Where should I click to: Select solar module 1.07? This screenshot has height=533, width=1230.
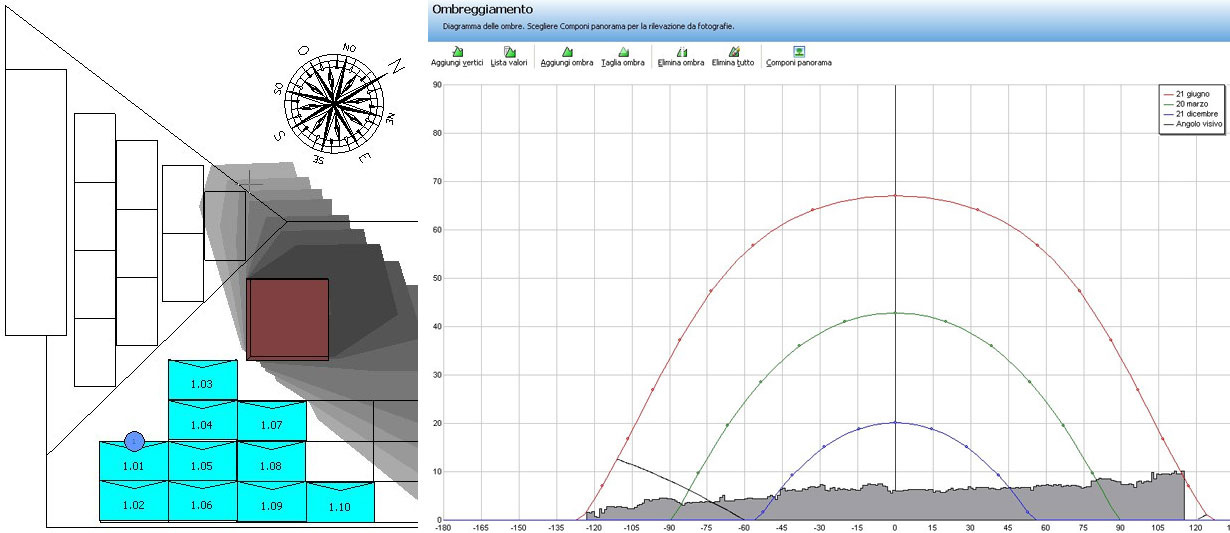(x=271, y=421)
